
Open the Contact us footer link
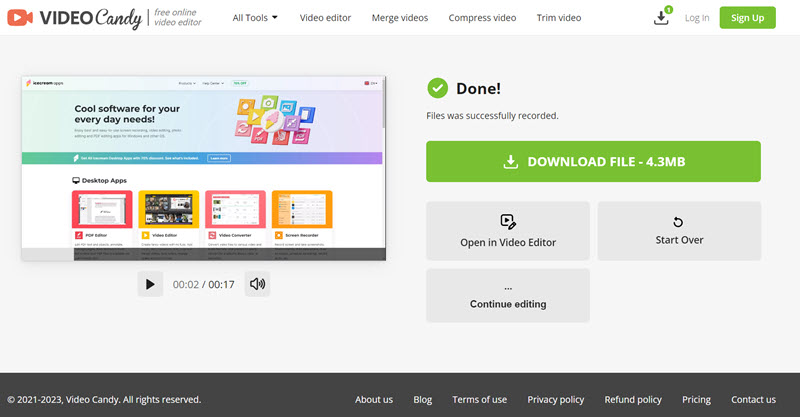[x=753, y=400]
